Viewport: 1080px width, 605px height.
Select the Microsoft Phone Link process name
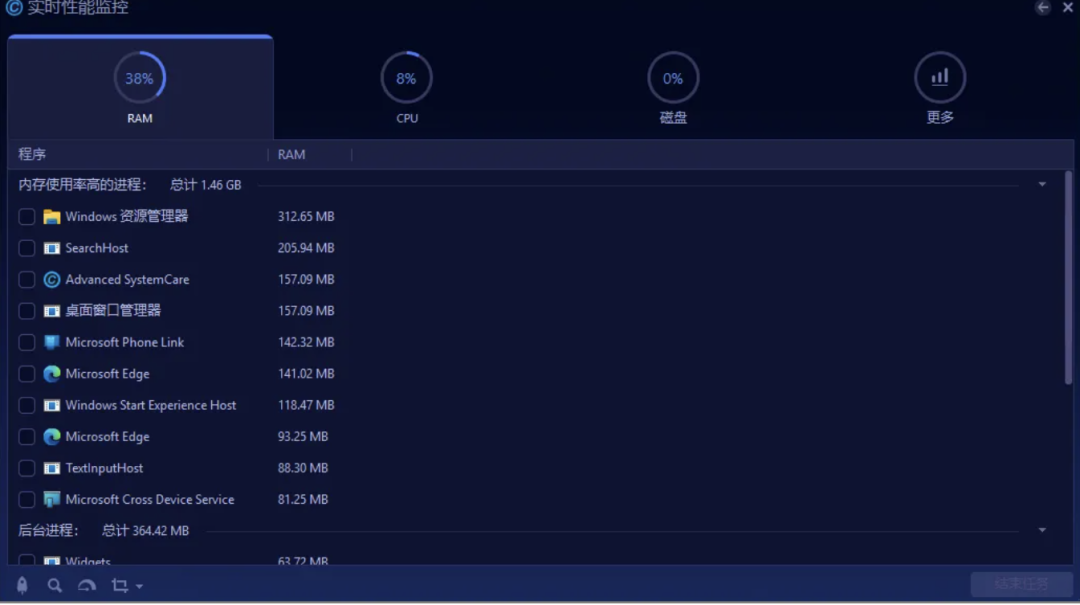[x=125, y=342]
